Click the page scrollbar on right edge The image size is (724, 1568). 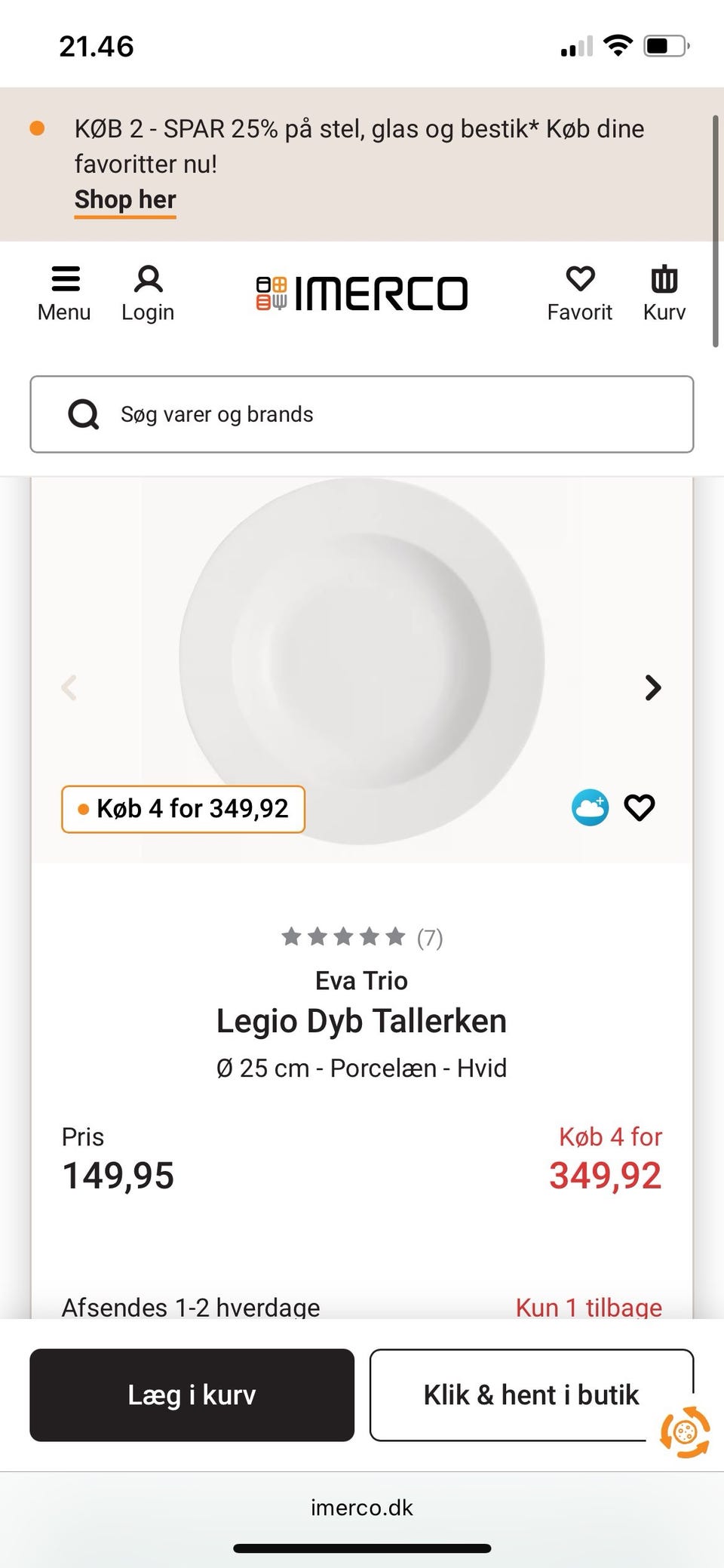point(715,231)
